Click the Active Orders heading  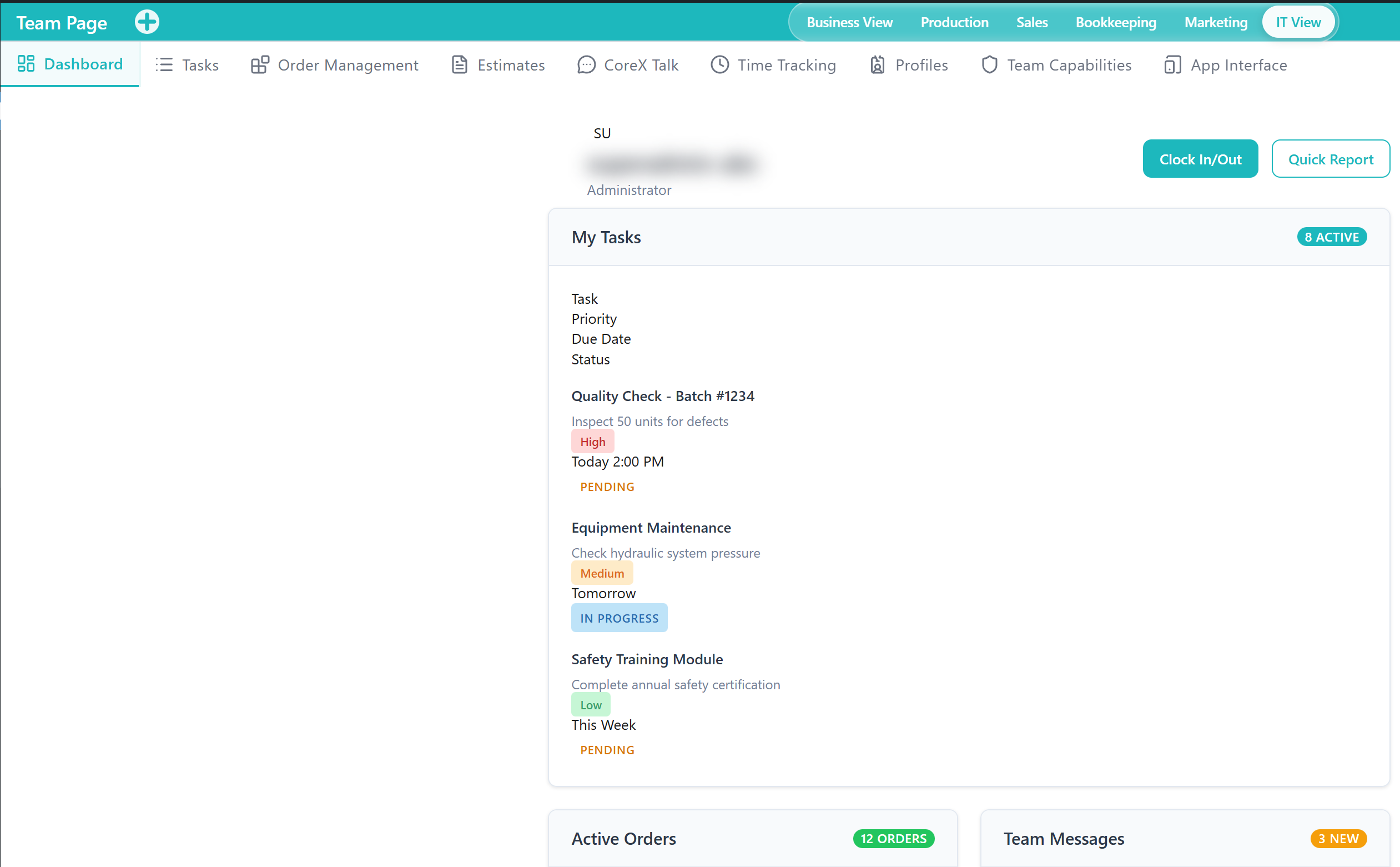(x=623, y=838)
